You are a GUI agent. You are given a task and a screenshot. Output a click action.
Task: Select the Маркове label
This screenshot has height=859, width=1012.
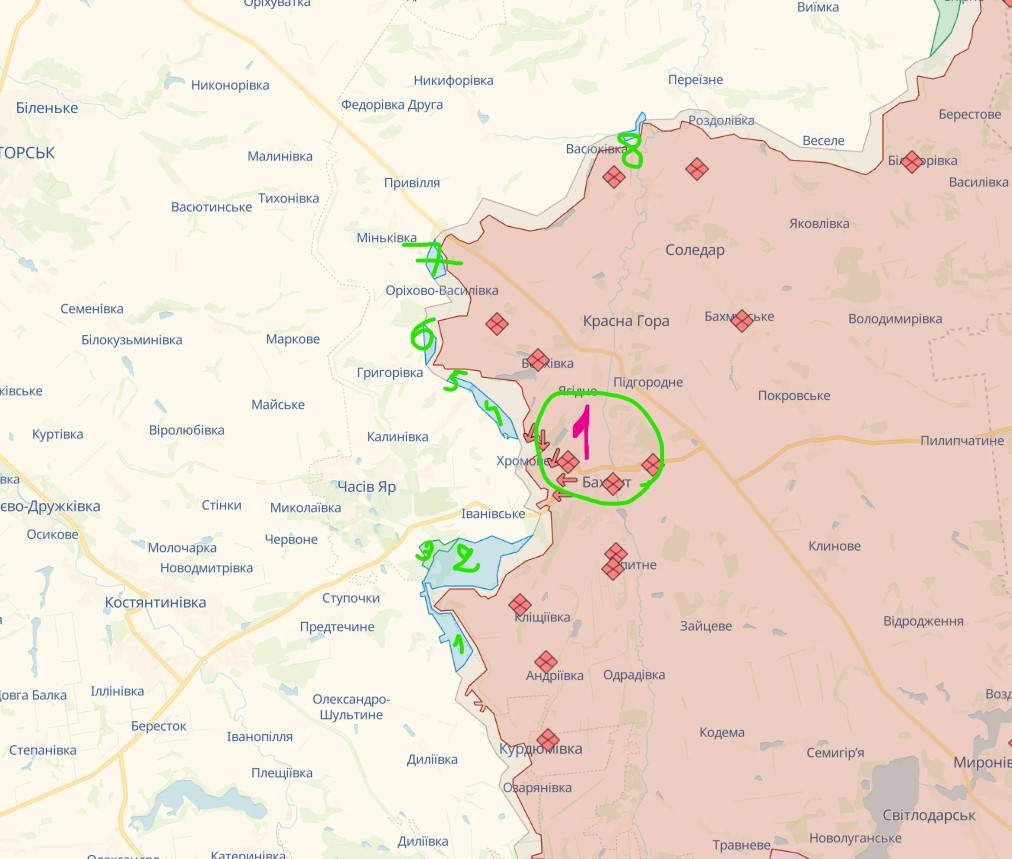tap(292, 339)
